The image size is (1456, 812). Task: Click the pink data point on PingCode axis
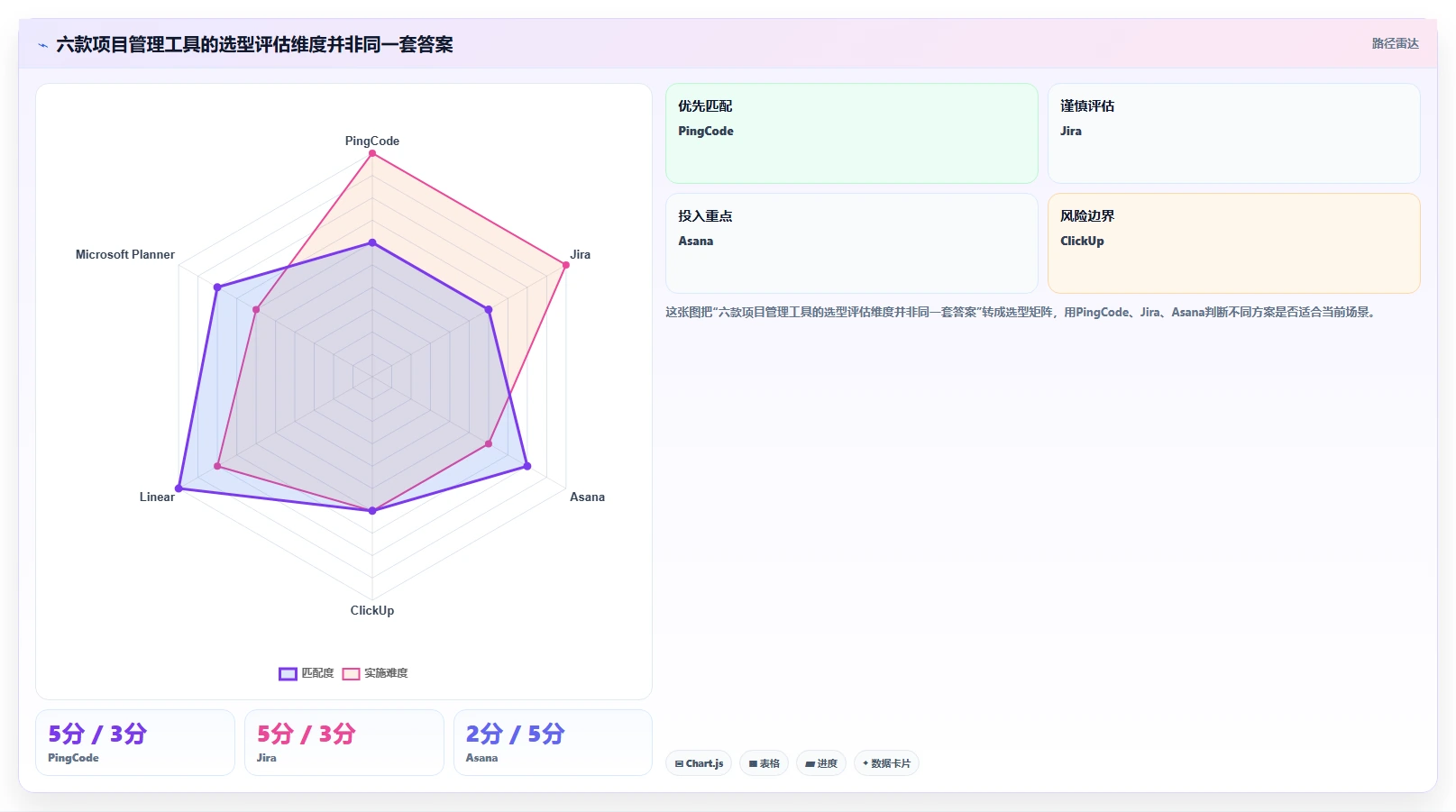click(372, 153)
